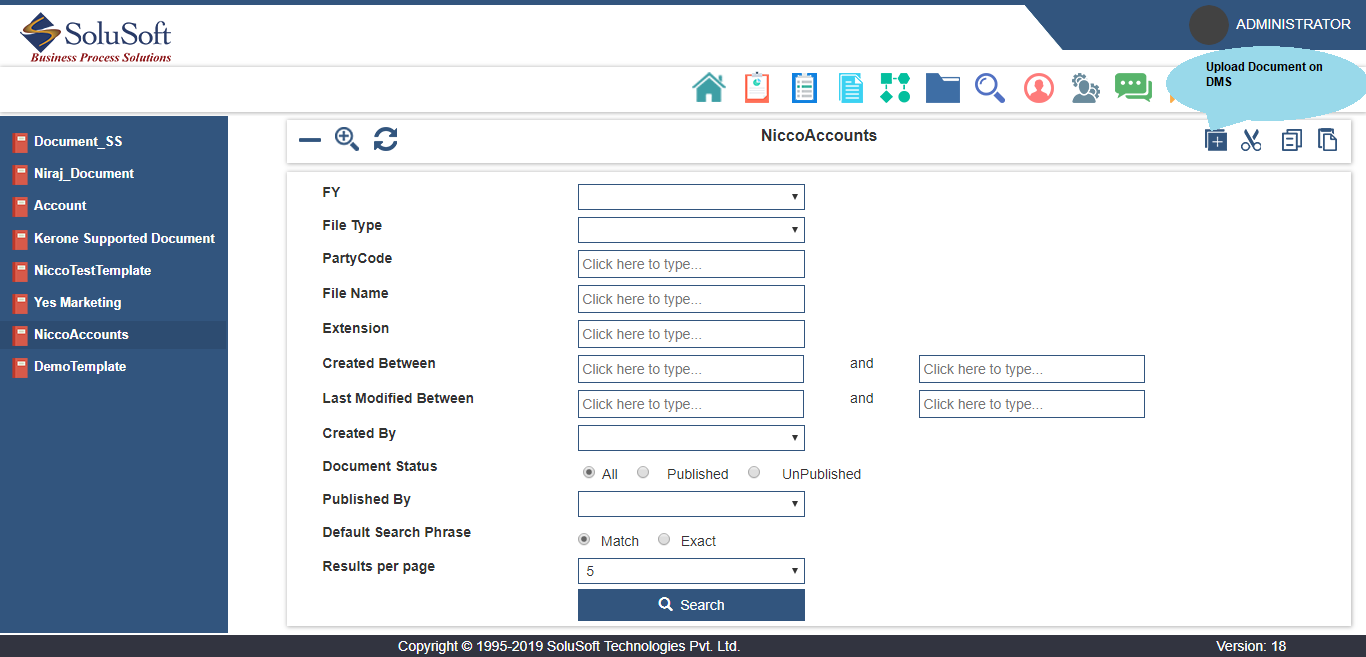
Task: Select the Published document status radio
Action: pyautogui.click(x=643, y=473)
